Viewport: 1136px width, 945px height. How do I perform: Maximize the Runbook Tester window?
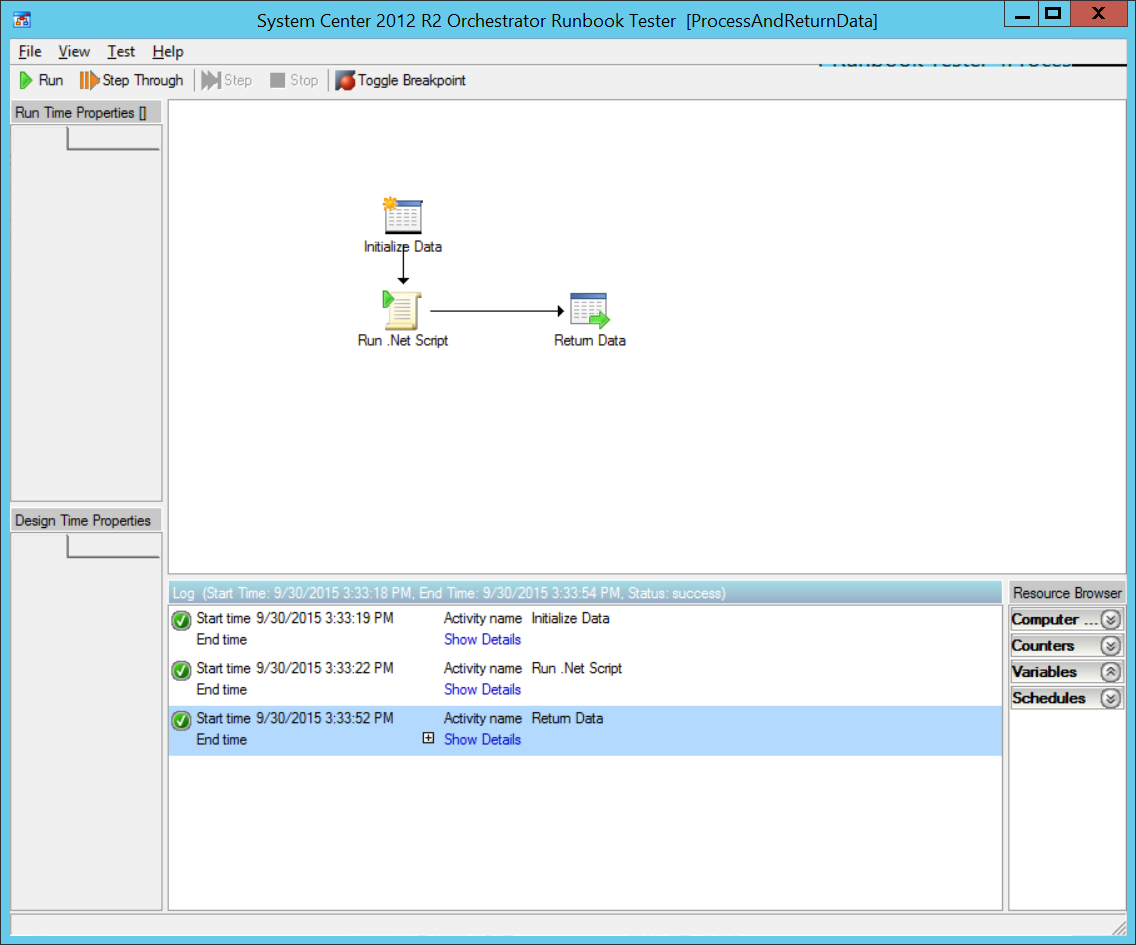pos(1053,14)
